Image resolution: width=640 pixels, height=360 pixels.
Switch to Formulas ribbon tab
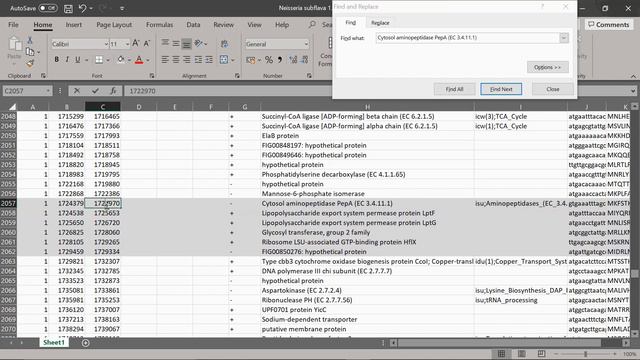tap(159, 24)
